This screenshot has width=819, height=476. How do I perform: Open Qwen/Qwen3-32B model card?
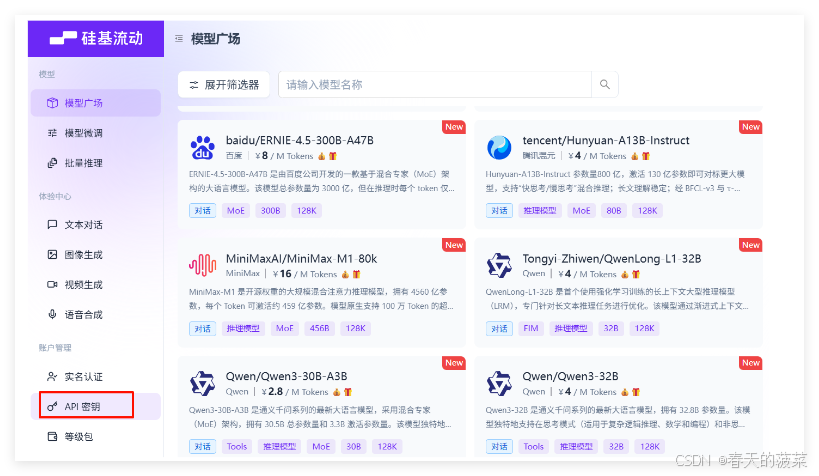click(x=618, y=407)
